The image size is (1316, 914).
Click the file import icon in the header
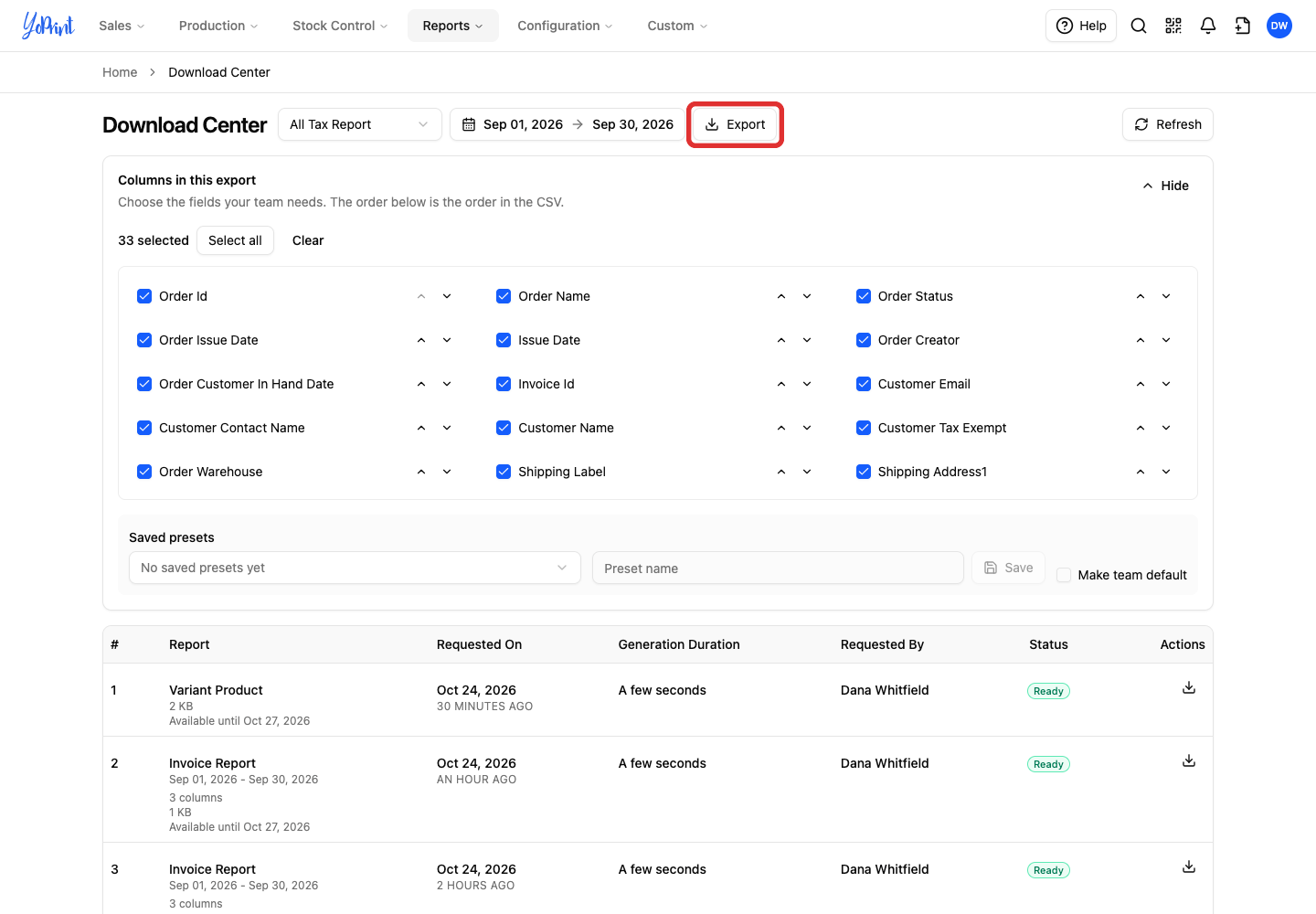pyautogui.click(x=1243, y=26)
